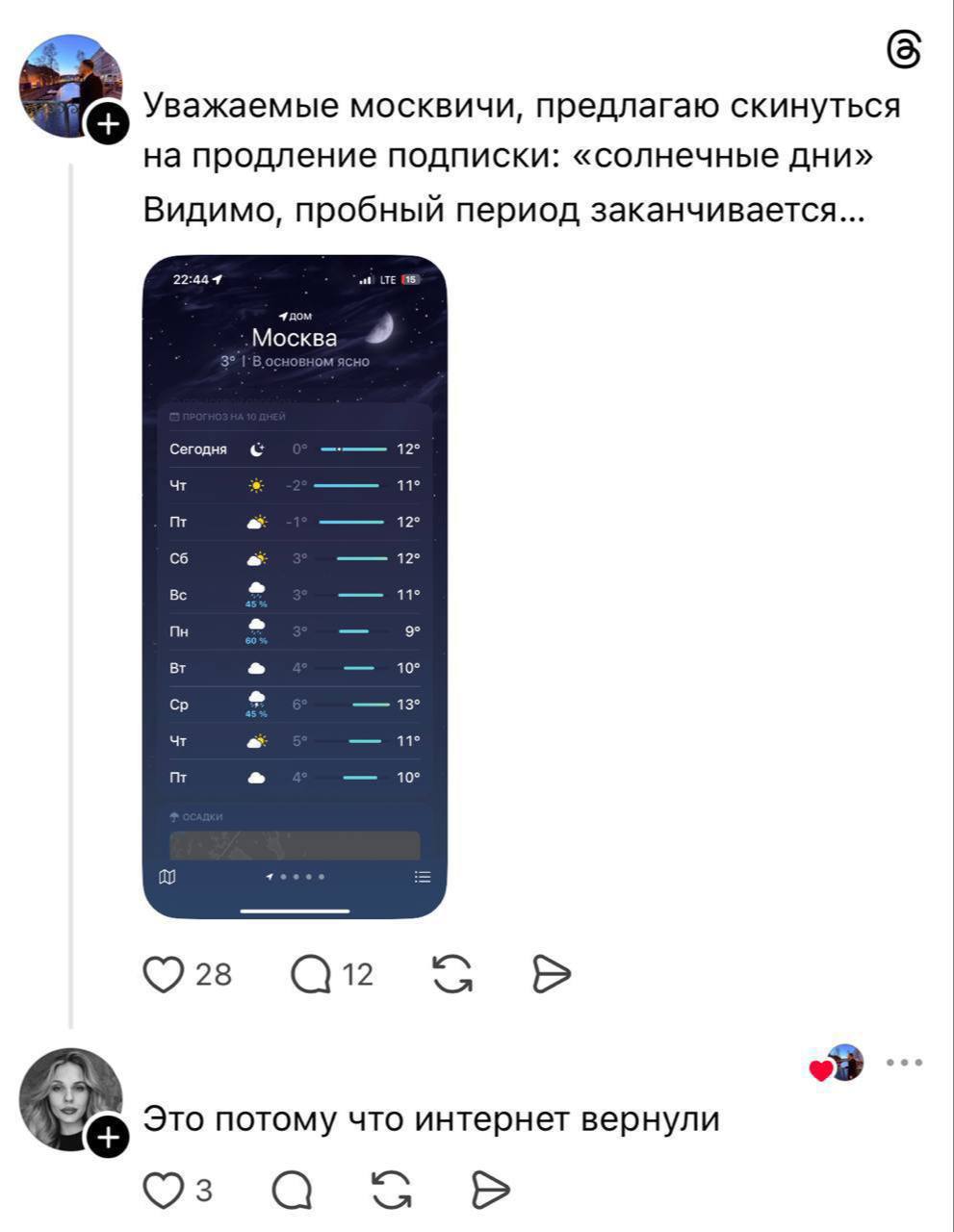Share the reply comment
954x1232 pixels.
pyautogui.click(x=491, y=1191)
